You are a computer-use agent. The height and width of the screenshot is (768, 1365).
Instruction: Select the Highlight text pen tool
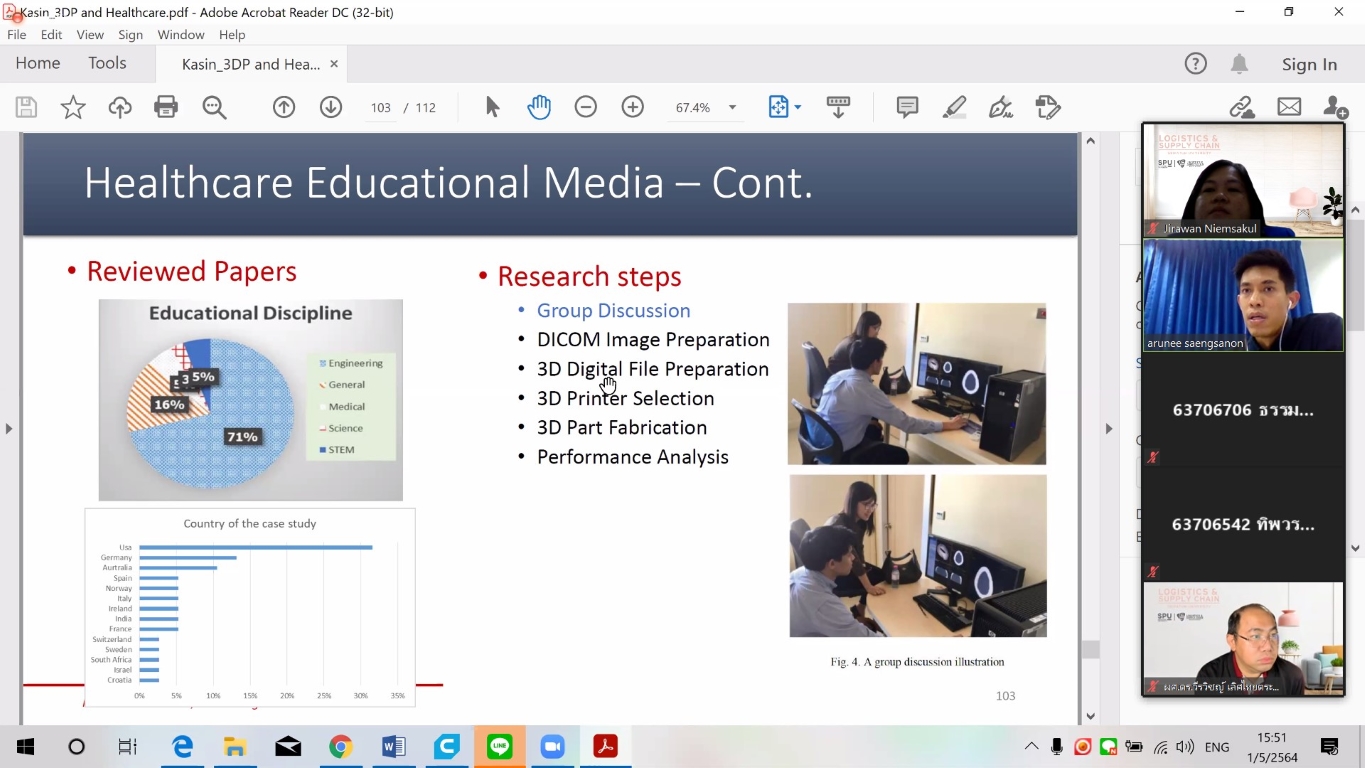954,107
